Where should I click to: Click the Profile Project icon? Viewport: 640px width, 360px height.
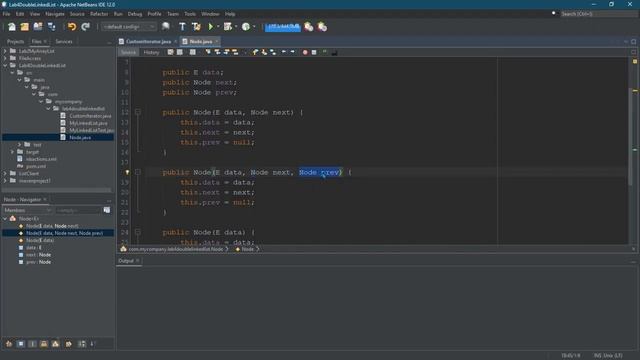[246, 27]
